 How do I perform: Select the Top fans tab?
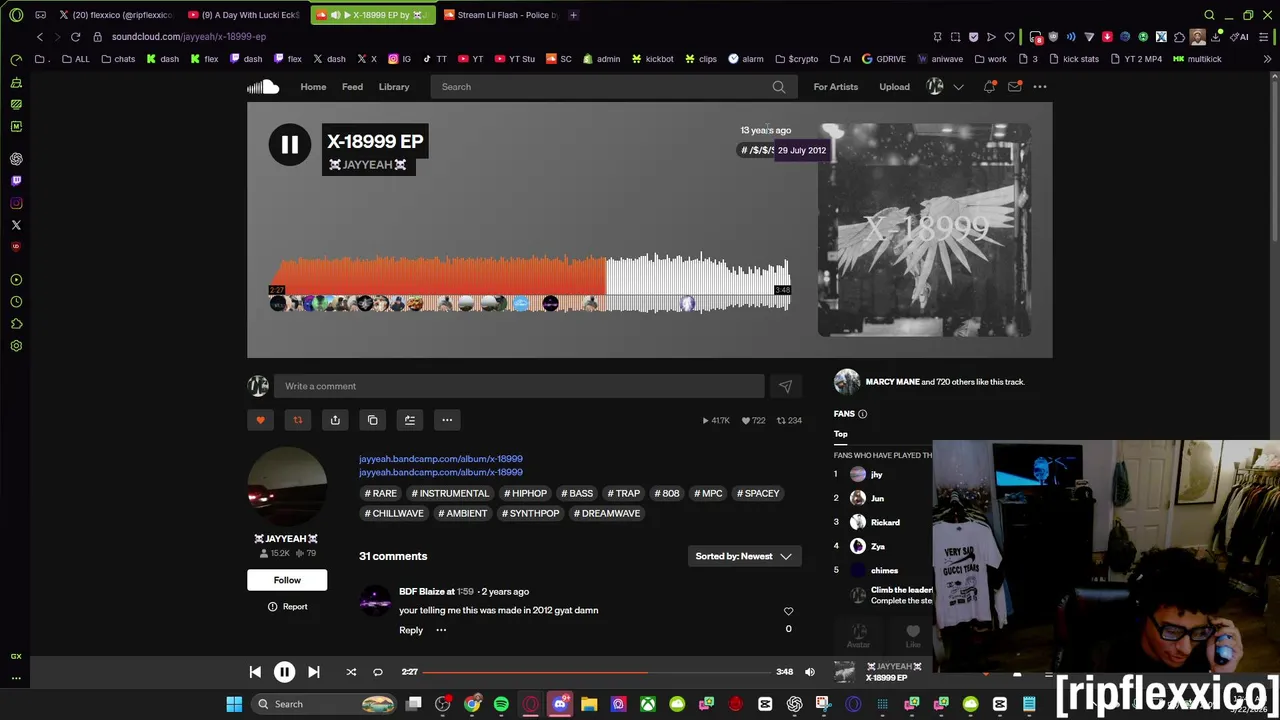coord(840,434)
